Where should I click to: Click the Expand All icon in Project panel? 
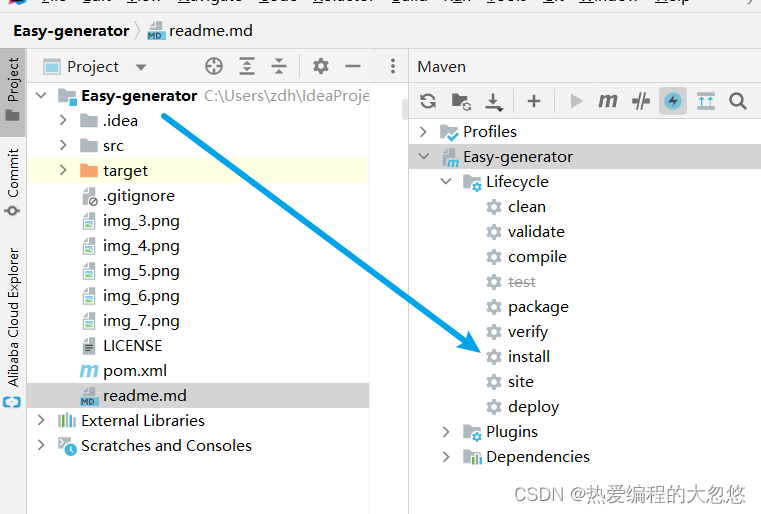247,66
